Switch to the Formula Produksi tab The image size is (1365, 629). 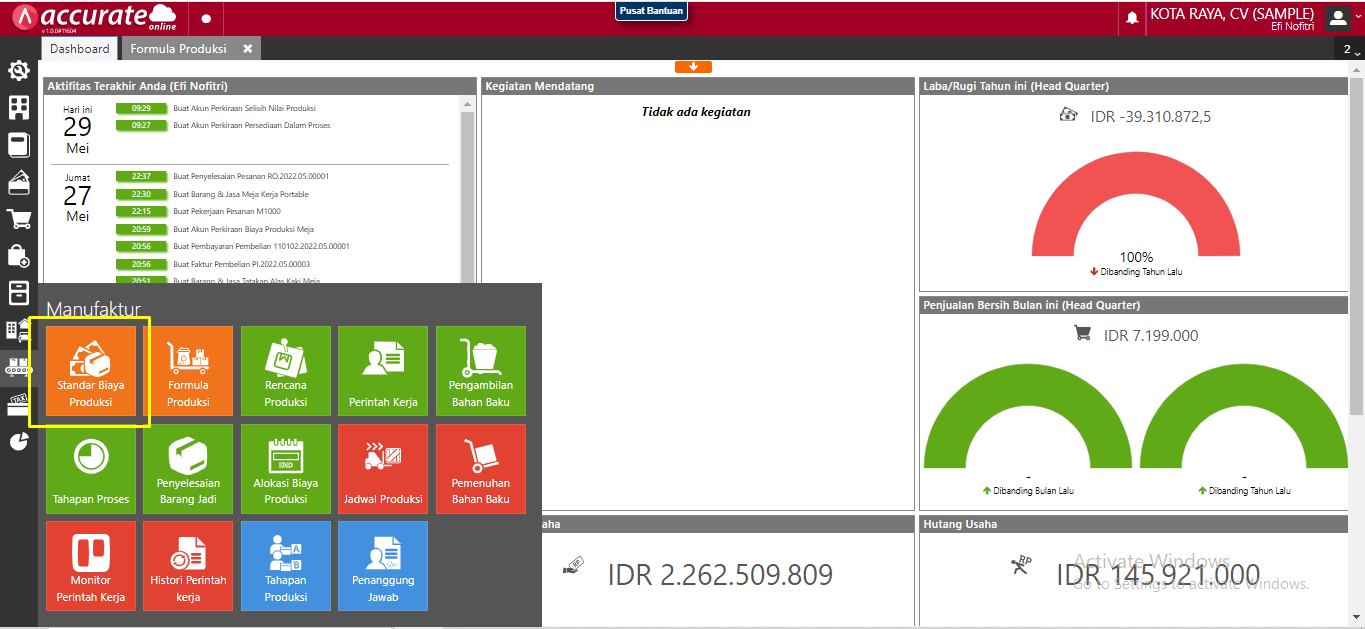coord(179,48)
